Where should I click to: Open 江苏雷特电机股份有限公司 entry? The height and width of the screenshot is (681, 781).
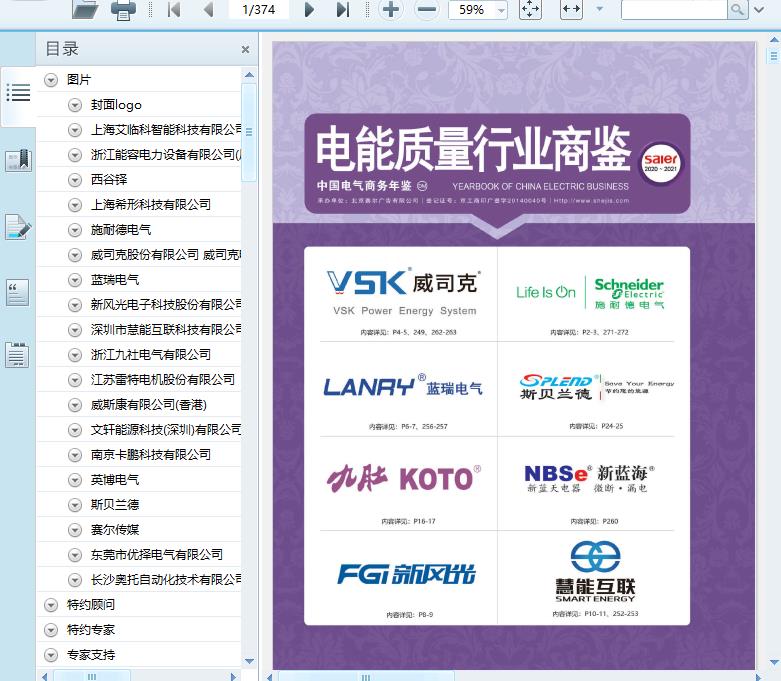click(x=162, y=380)
